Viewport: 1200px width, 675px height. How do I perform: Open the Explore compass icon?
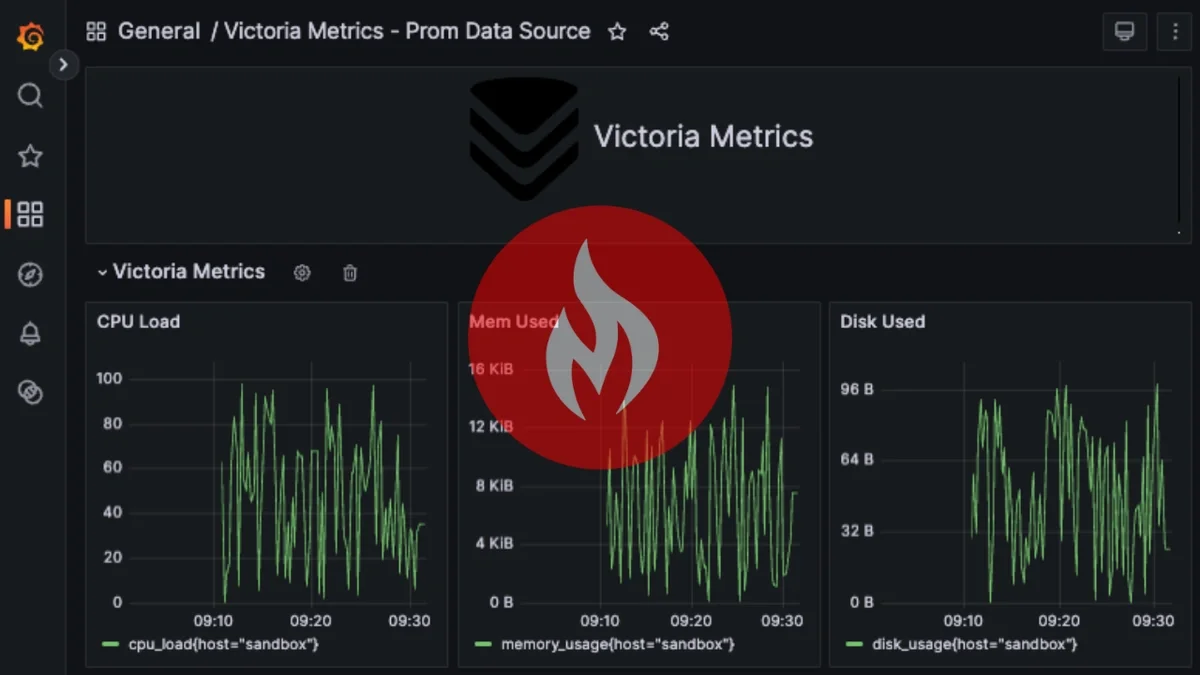[30, 275]
